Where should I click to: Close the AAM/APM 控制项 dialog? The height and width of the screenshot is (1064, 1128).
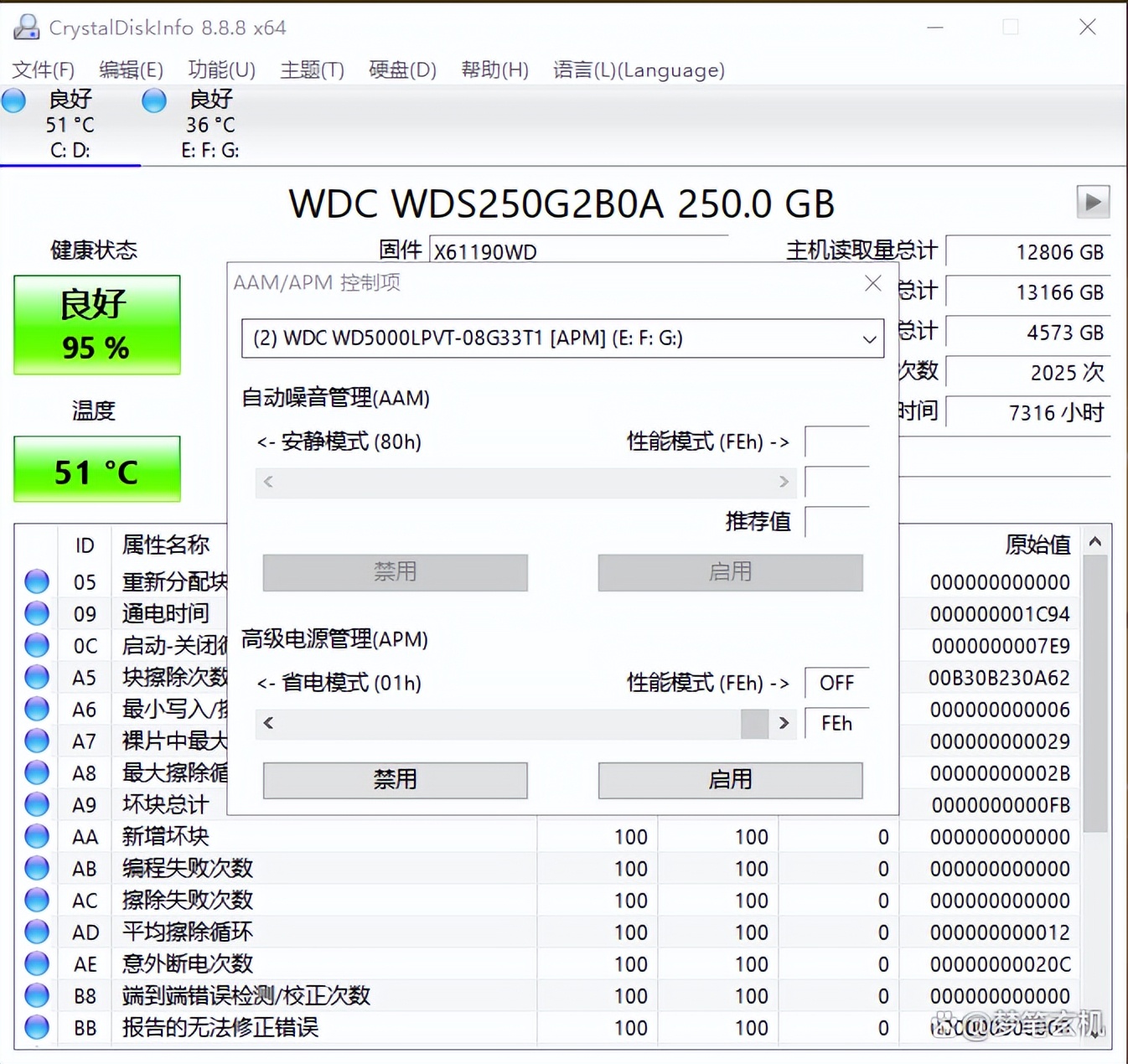pyautogui.click(x=873, y=283)
